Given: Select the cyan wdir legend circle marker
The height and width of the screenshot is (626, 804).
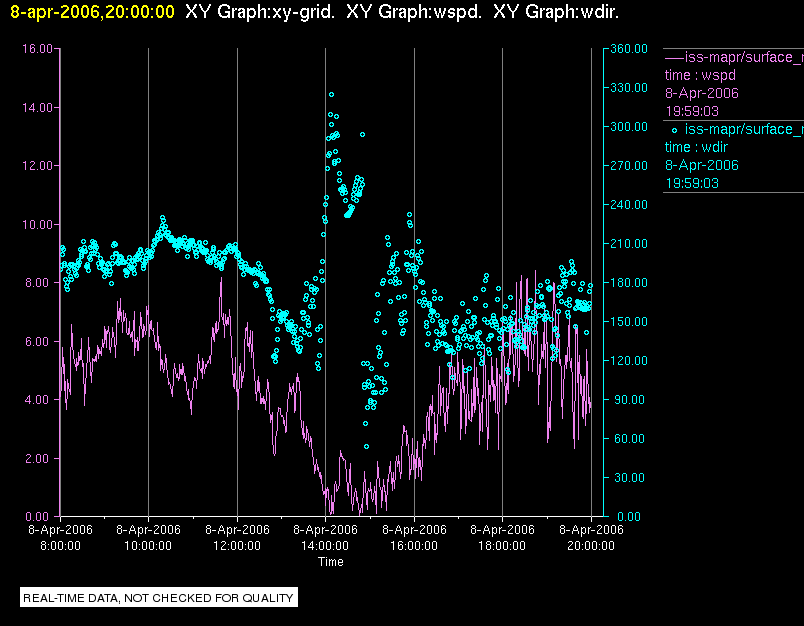Looking at the screenshot, I should pyautogui.click(x=674, y=130).
